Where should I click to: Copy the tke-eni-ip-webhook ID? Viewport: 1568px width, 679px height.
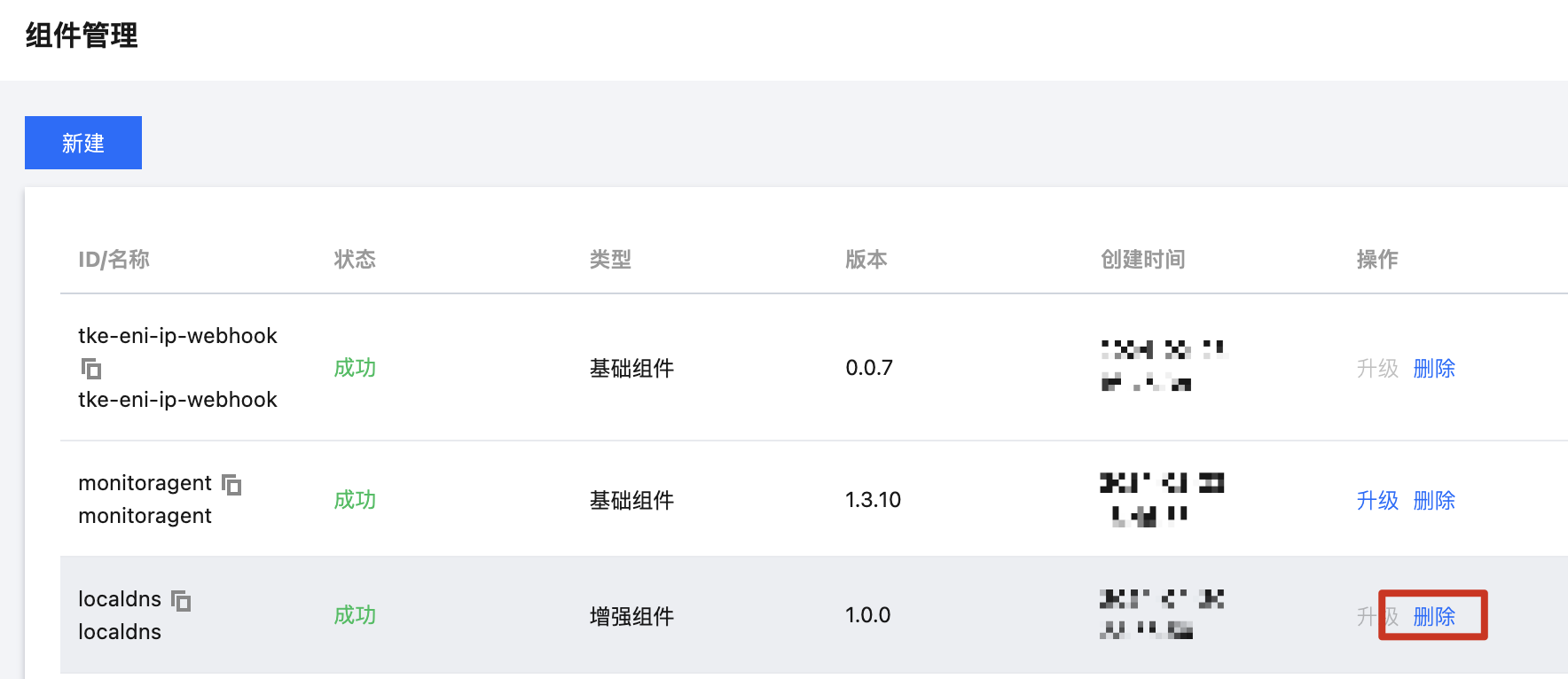(x=91, y=368)
